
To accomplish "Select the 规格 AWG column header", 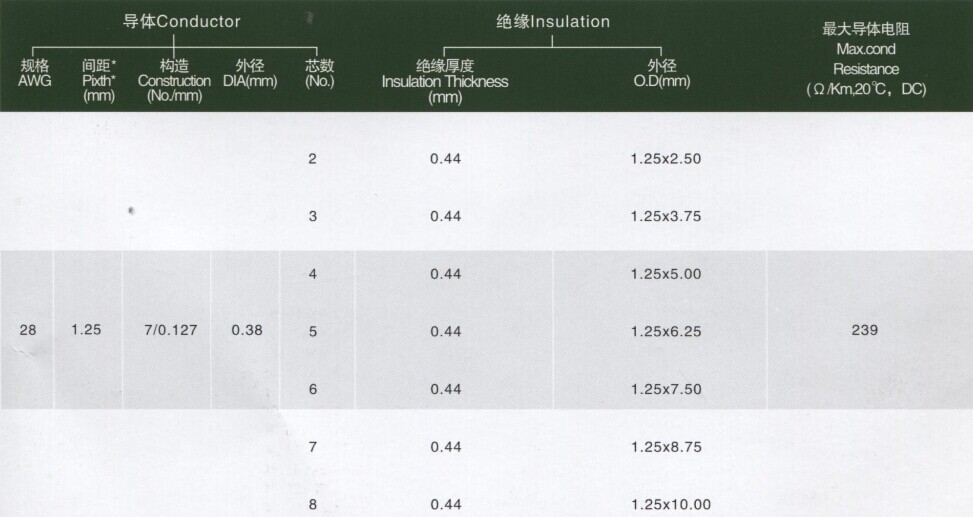I will [x=35, y=73].
